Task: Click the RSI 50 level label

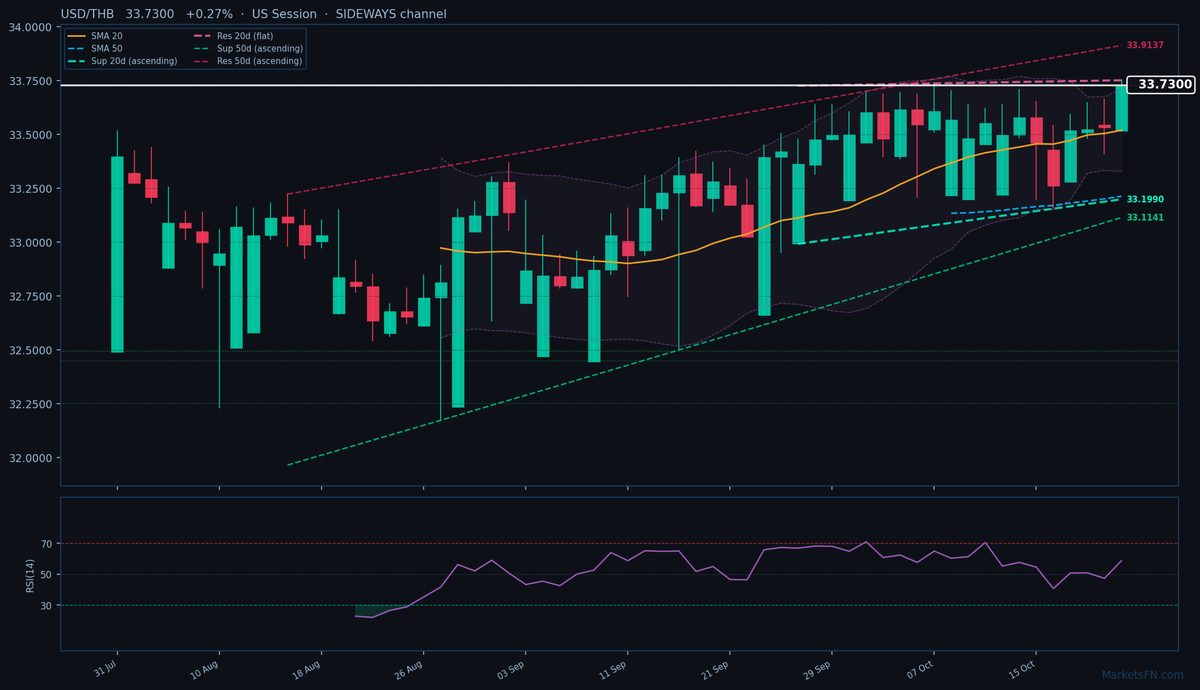Action: (x=46, y=575)
